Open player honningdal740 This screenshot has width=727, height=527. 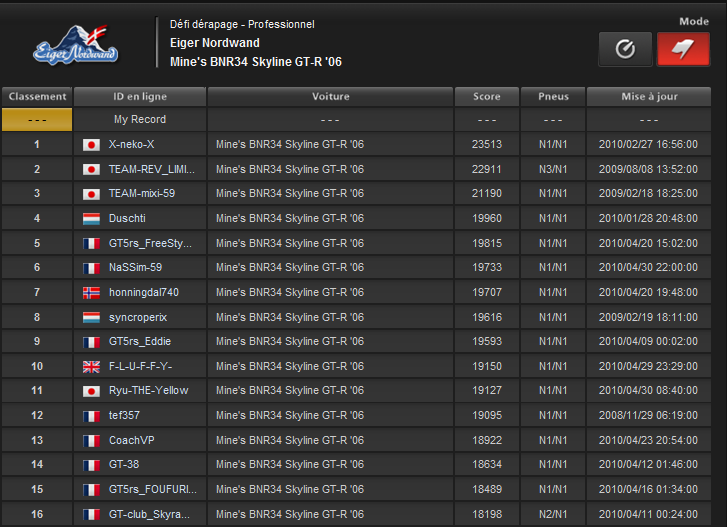(x=143, y=292)
